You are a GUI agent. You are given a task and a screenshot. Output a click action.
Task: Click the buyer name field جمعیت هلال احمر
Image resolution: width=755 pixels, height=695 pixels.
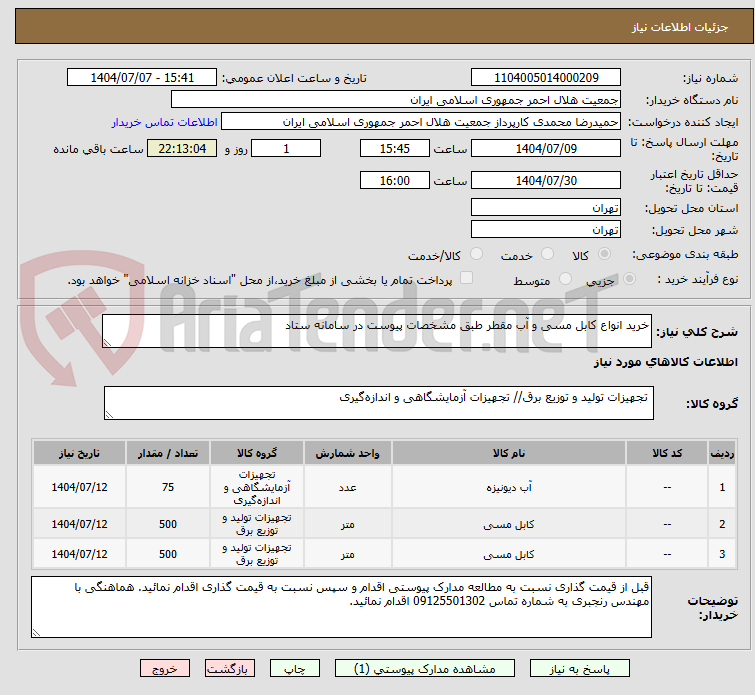point(396,100)
